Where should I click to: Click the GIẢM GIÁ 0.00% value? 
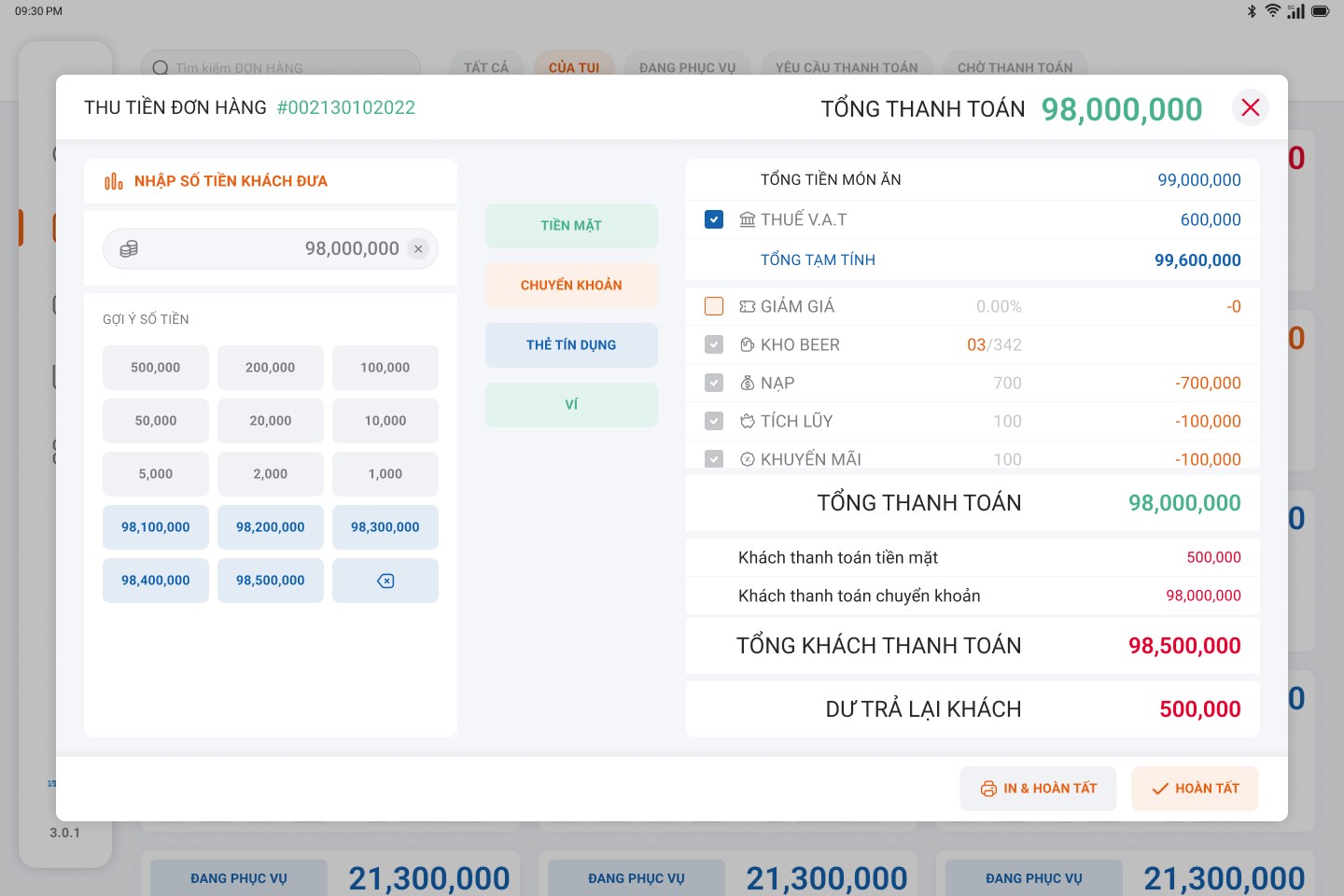999,306
